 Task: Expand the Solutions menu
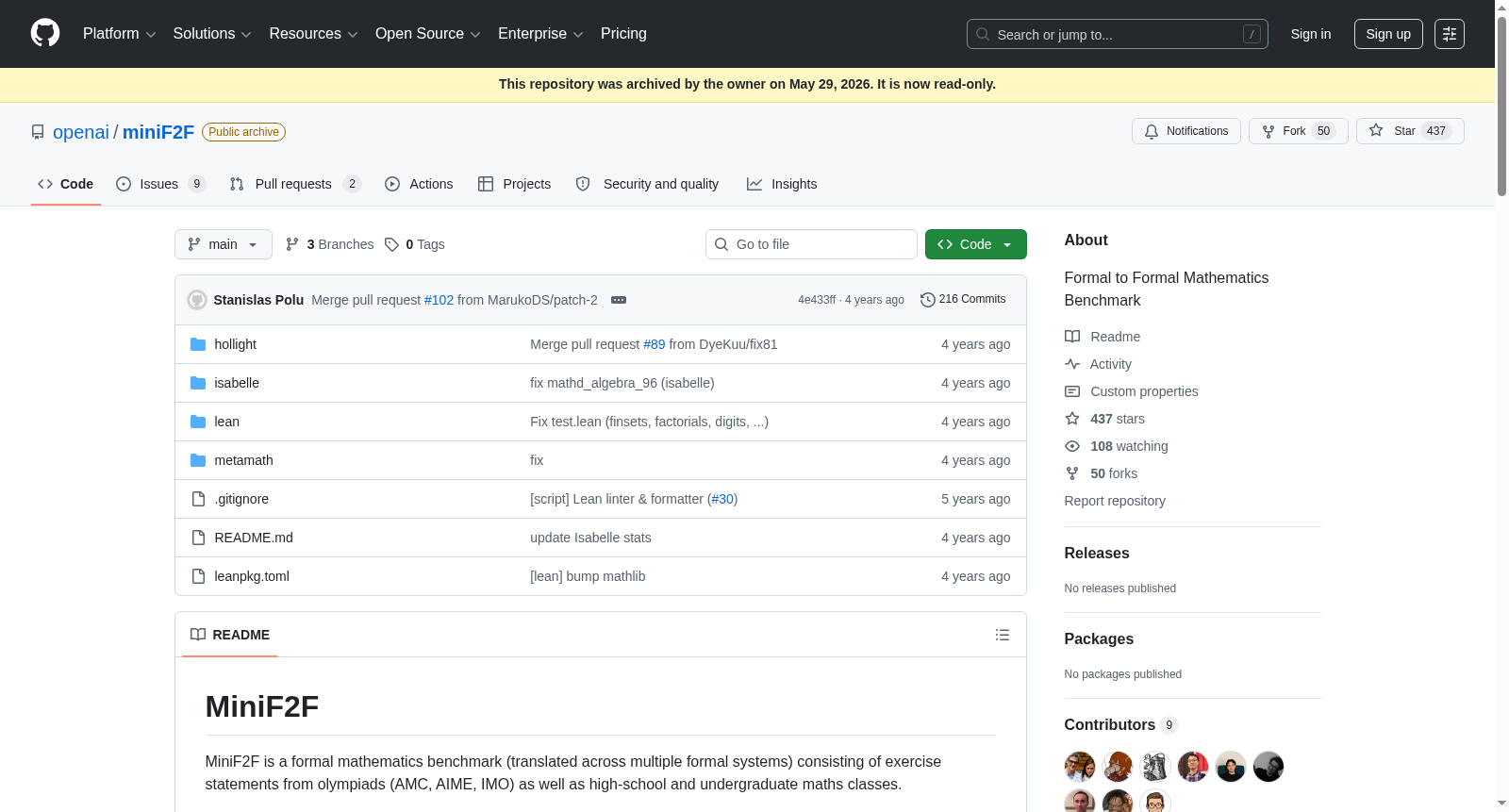point(212,34)
